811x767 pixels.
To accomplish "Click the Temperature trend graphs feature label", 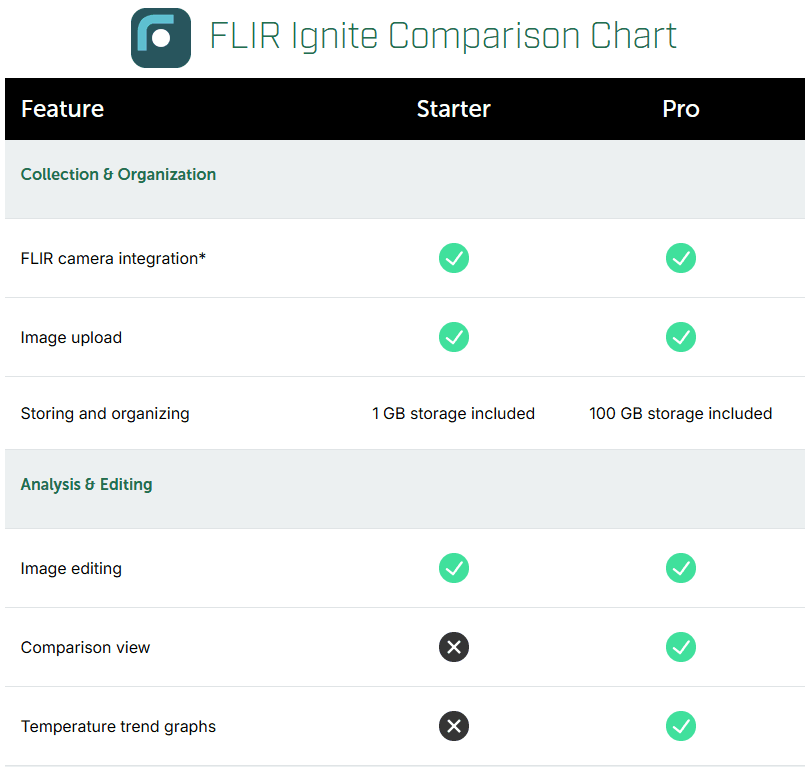I will pyautogui.click(x=118, y=726).
